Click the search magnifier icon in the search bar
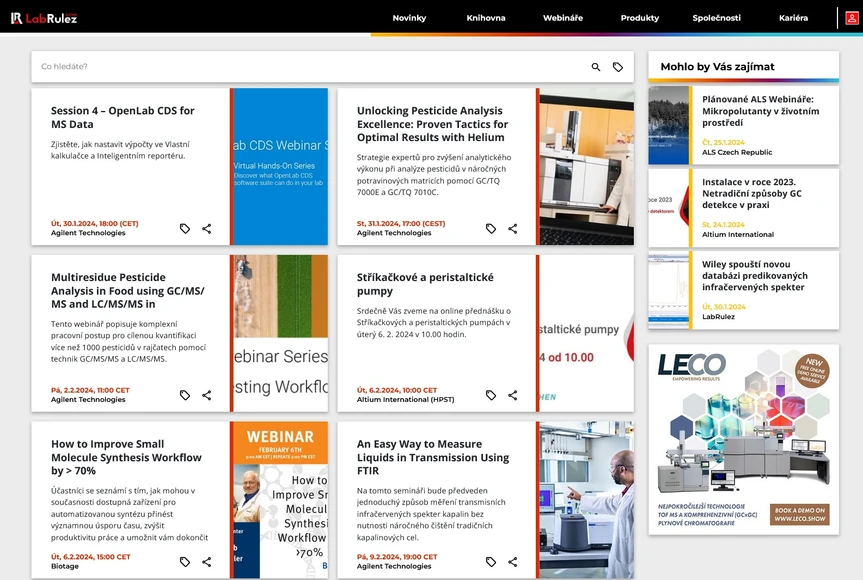This screenshot has width=863, height=580. [x=595, y=66]
